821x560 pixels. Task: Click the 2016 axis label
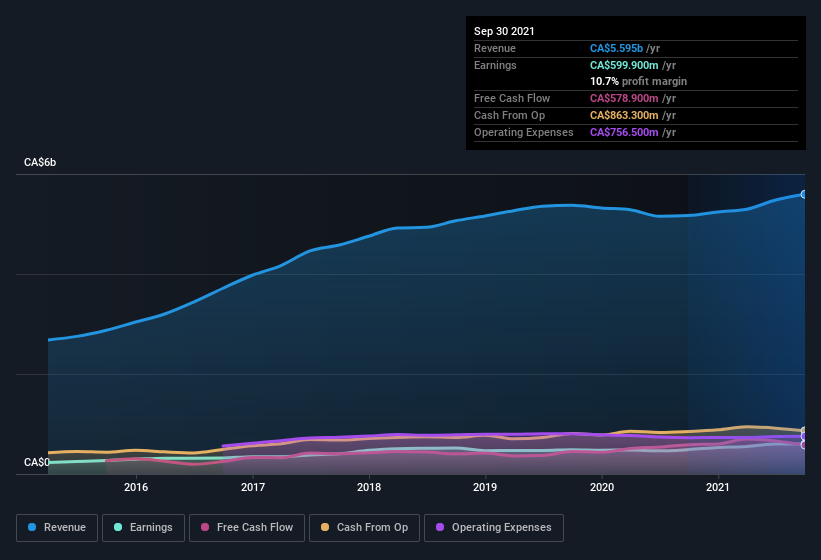click(136, 487)
